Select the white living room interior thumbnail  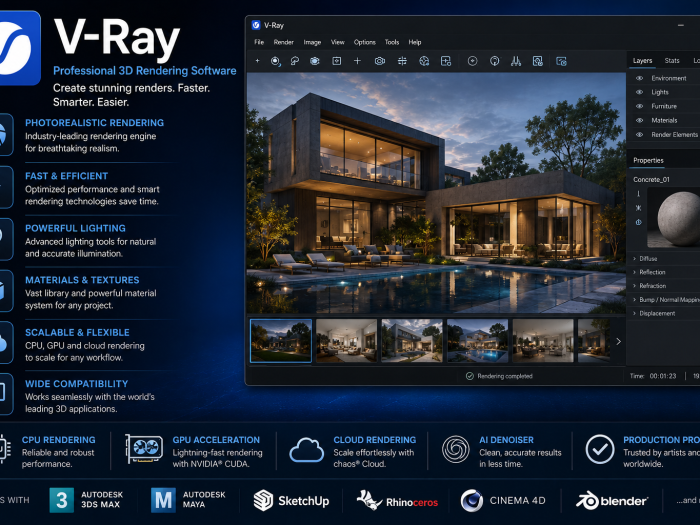(346, 341)
